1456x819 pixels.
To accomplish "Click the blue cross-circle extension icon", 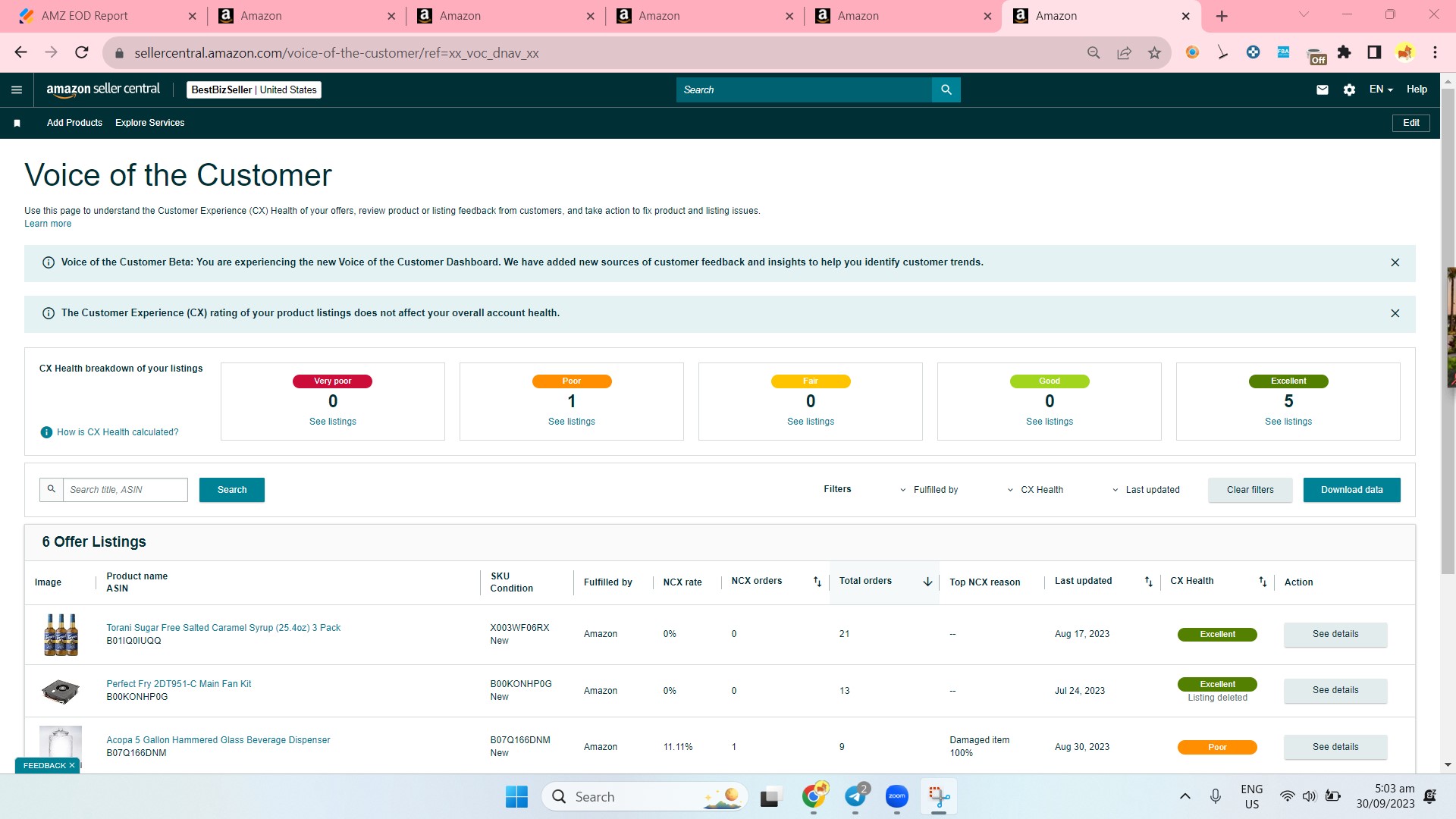I will pyautogui.click(x=1253, y=52).
